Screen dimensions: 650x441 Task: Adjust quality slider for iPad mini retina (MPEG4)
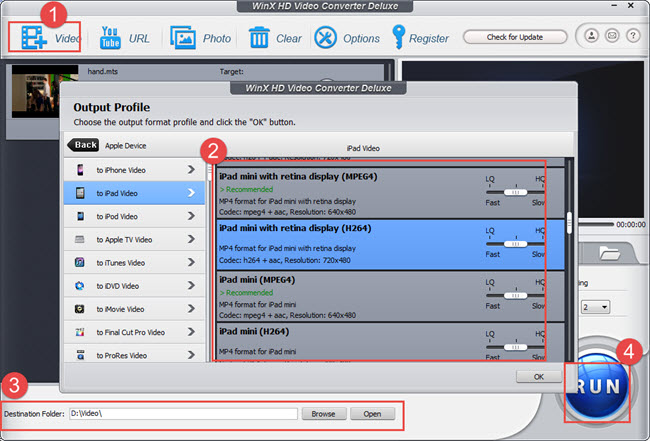pos(515,192)
